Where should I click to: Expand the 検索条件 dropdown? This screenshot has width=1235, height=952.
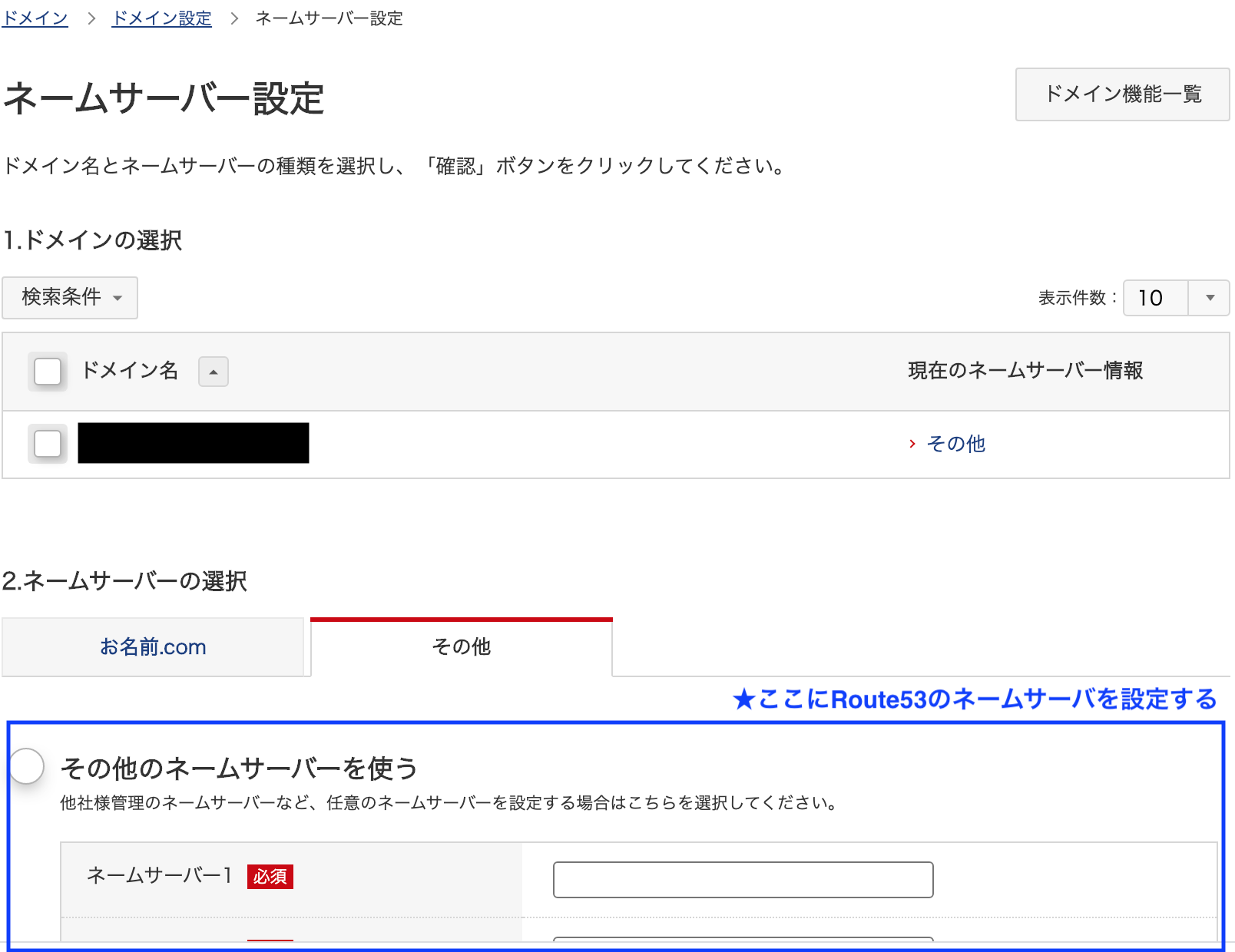pyautogui.click(x=70, y=297)
